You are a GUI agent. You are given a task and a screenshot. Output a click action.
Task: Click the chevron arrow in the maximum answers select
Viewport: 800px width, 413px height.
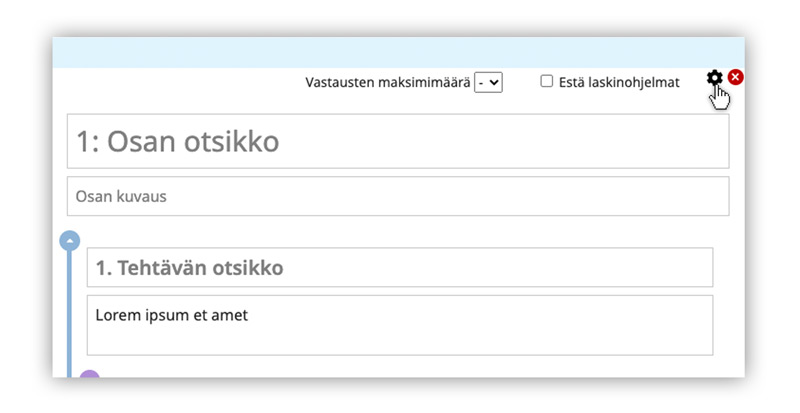pos(494,83)
